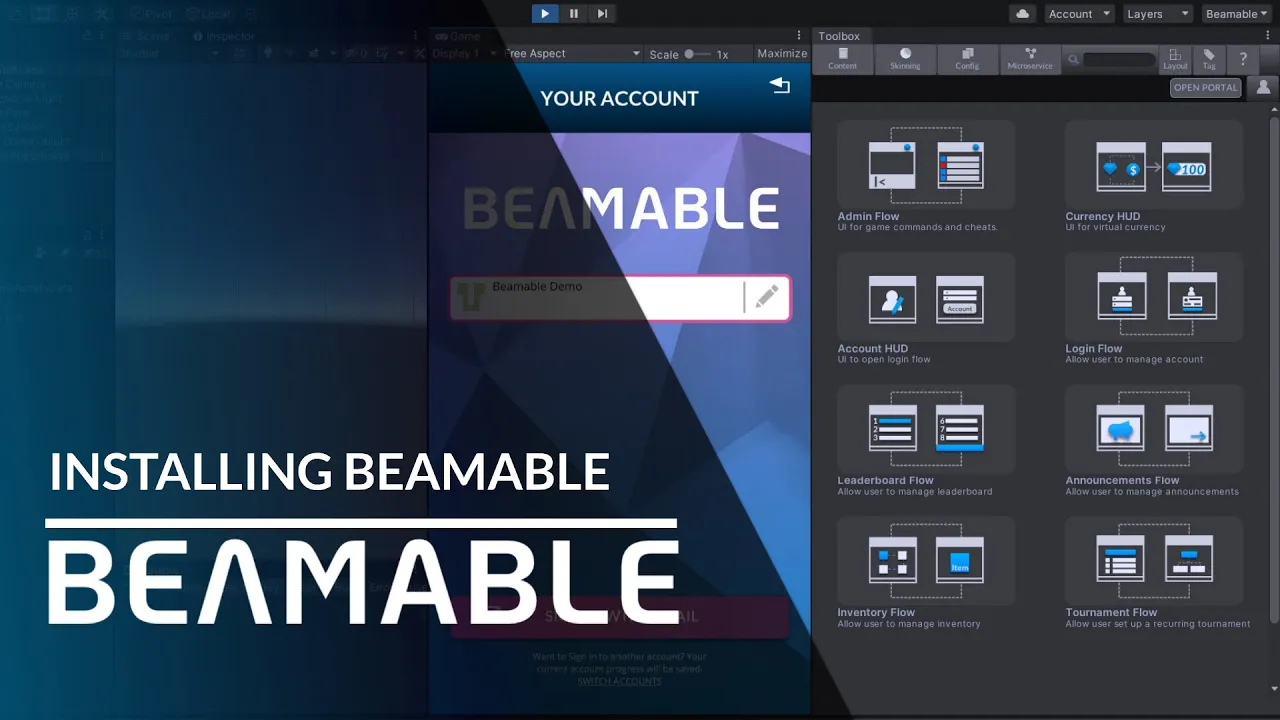1280x720 pixels.
Task: Click the YOUR ACCOUNT header text
Action: tap(620, 98)
